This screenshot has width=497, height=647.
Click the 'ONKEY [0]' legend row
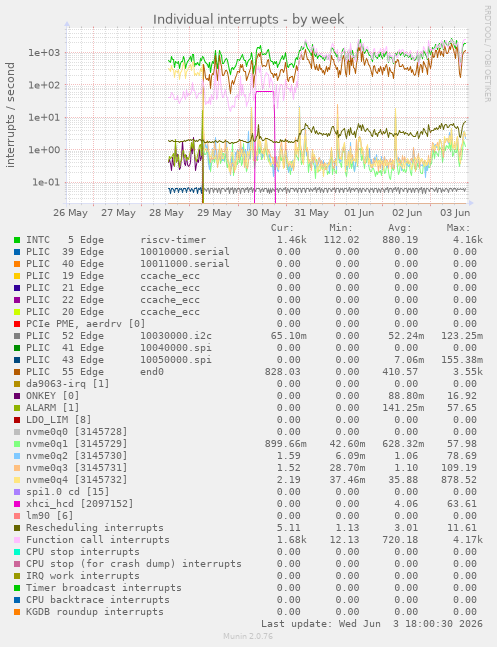52,396
